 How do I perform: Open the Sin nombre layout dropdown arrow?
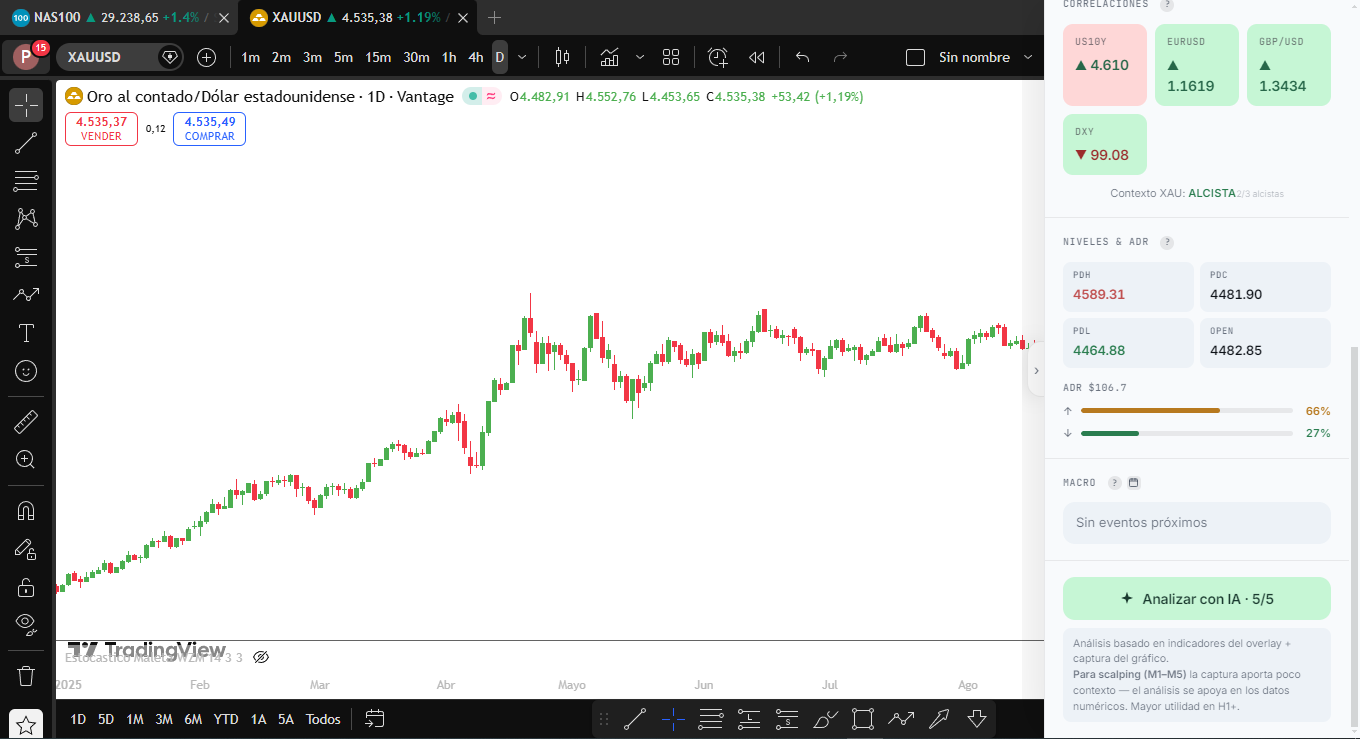pyautogui.click(x=1028, y=57)
